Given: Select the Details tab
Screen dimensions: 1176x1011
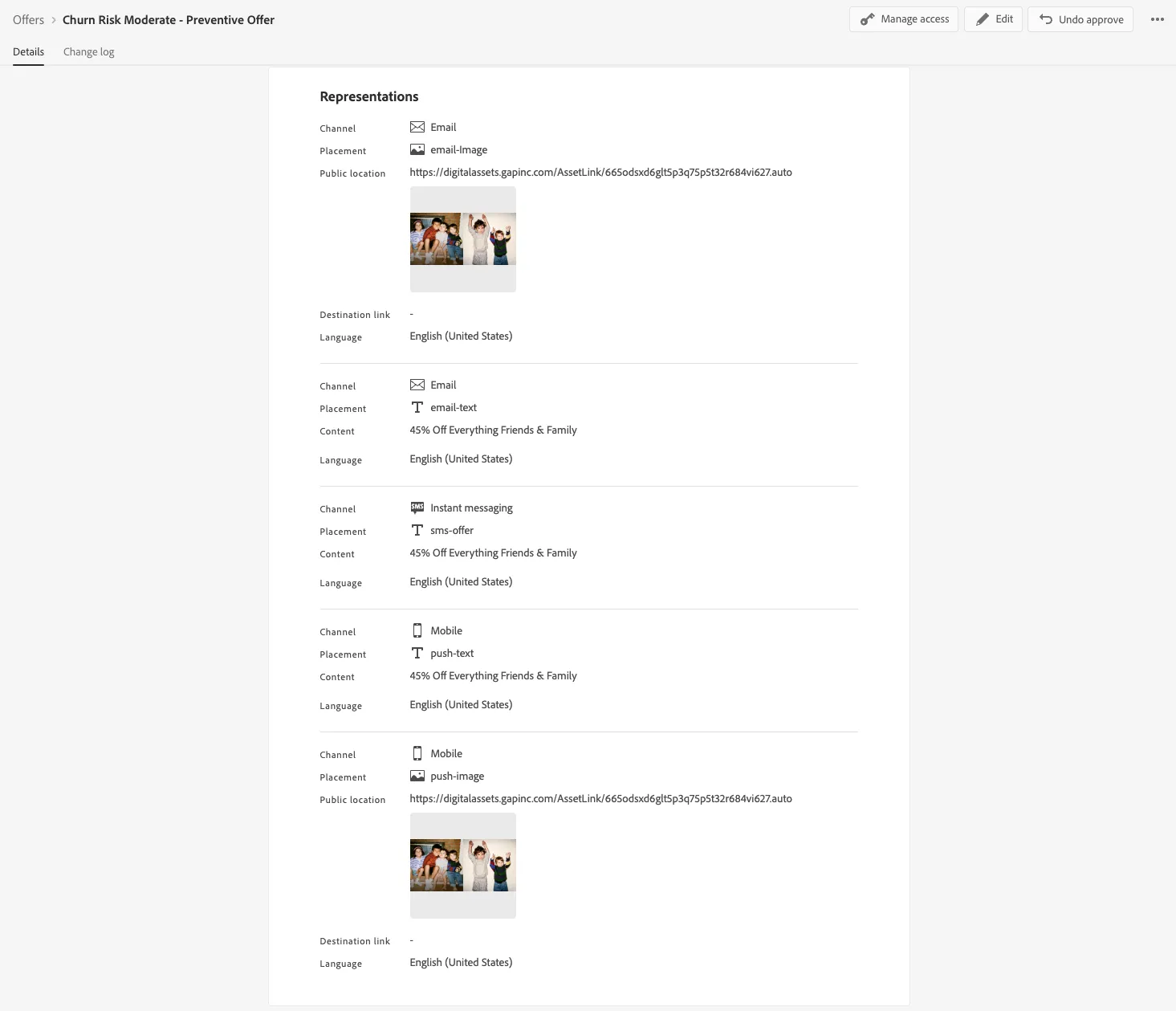Looking at the screenshot, I should (28, 51).
